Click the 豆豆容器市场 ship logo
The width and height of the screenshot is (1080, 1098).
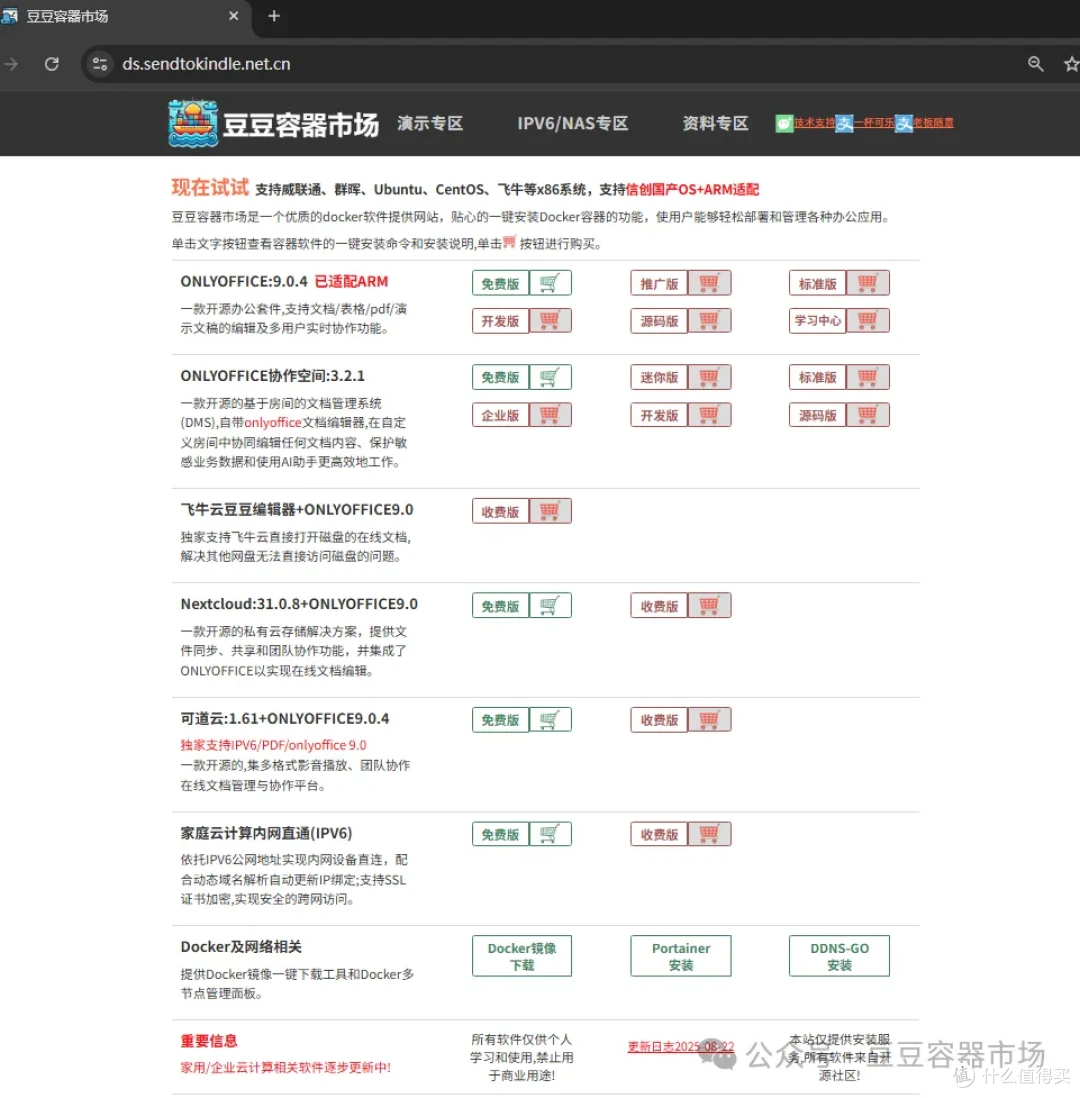(x=193, y=123)
